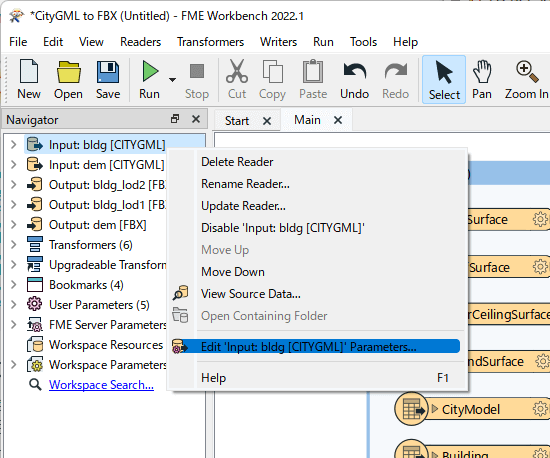The height and width of the screenshot is (458, 550).
Task: Undock the Navigator panel
Action: click(175, 119)
